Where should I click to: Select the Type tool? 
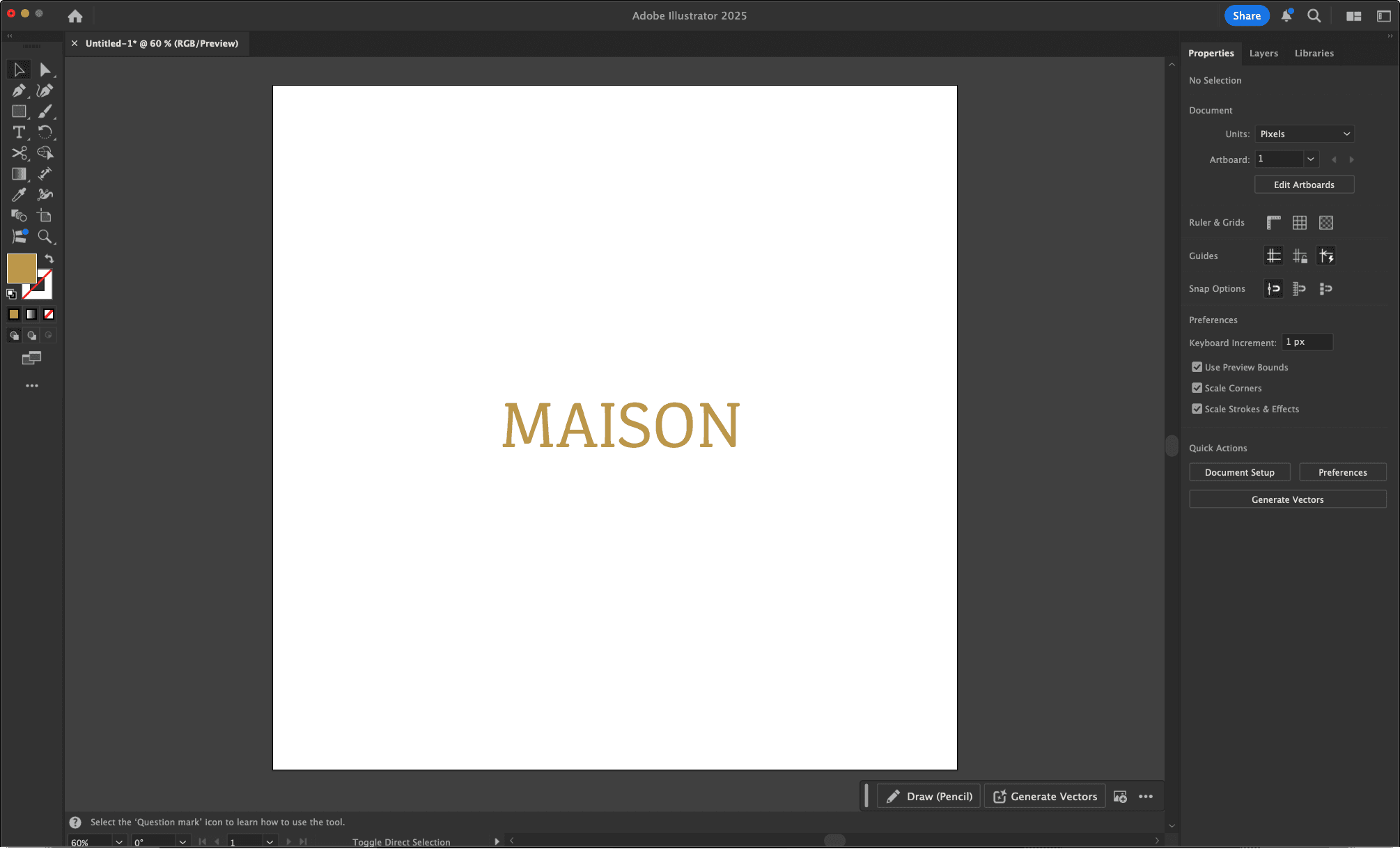(x=19, y=132)
